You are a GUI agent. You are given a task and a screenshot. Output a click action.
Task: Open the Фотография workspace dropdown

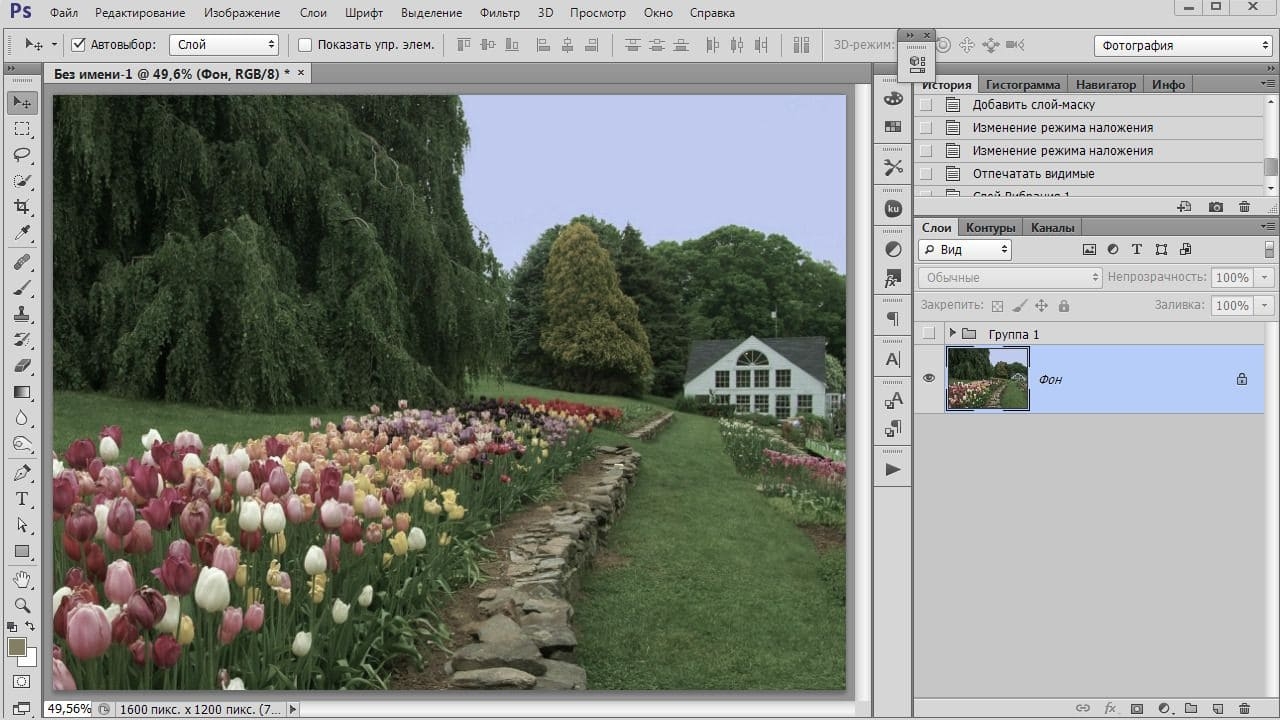tap(1183, 45)
